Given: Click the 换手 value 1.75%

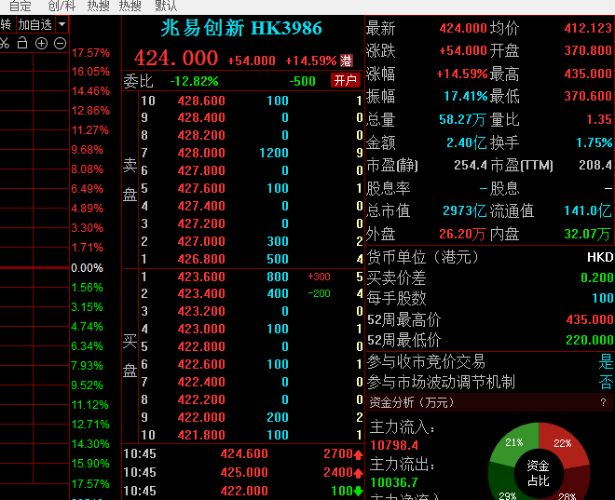Looking at the screenshot, I should click(594, 143).
